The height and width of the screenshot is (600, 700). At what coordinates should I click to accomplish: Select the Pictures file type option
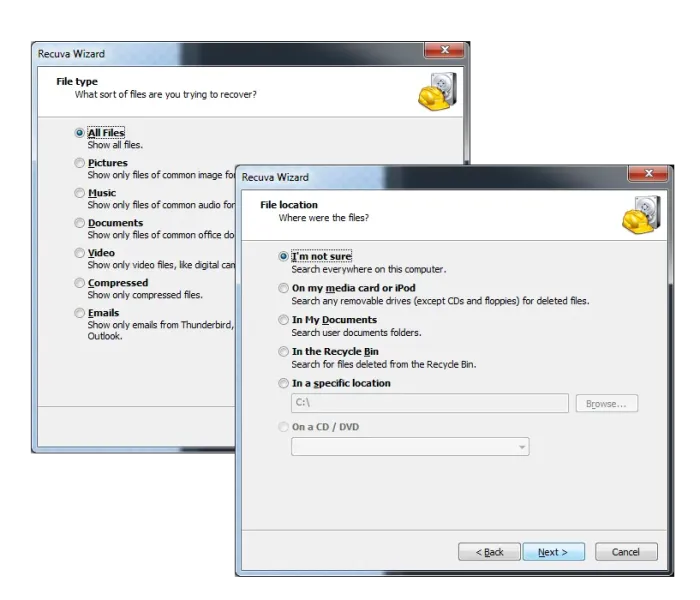point(79,162)
